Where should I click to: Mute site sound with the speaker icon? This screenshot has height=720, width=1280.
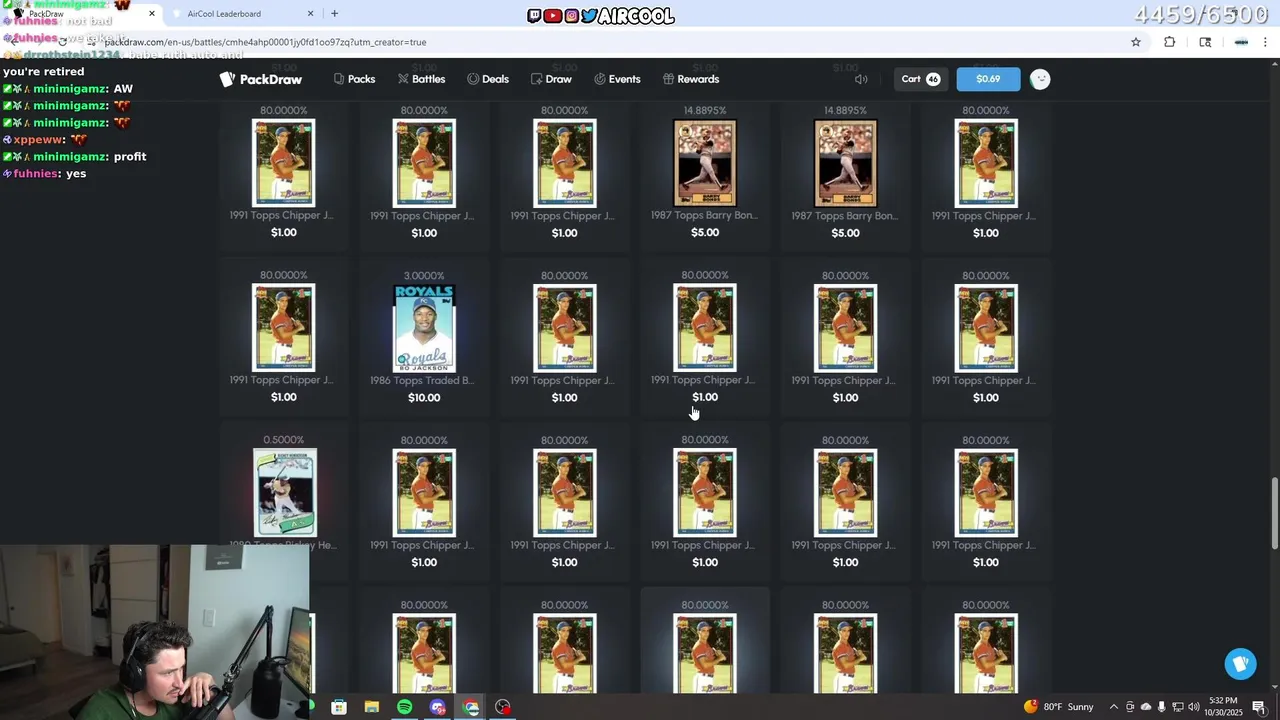tap(861, 79)
